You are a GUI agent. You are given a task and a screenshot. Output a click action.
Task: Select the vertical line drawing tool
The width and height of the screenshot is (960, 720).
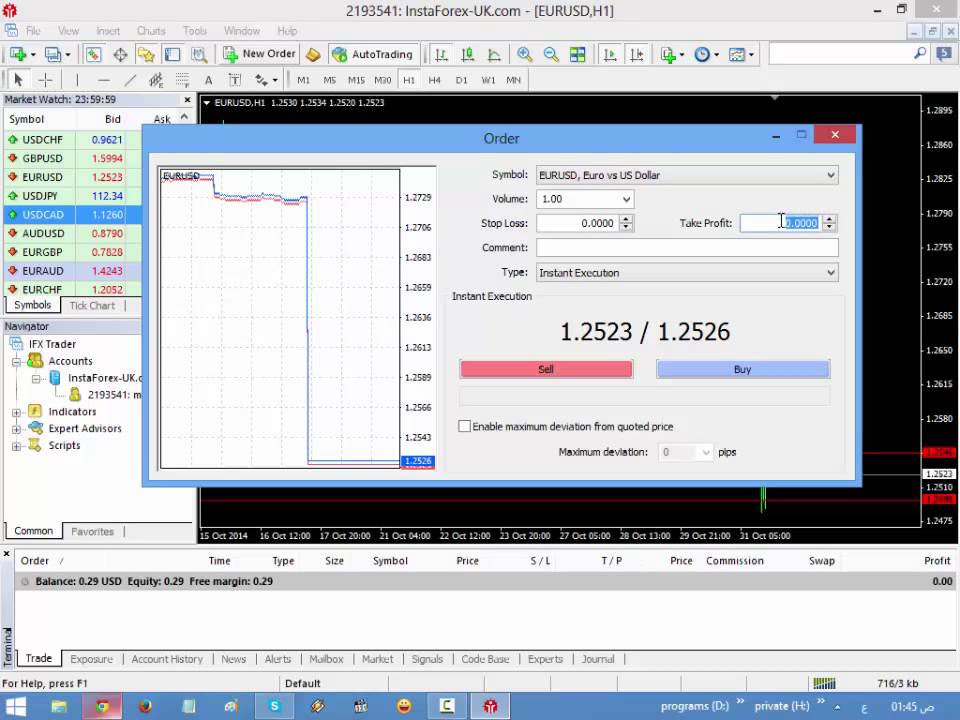coord(77,80)
